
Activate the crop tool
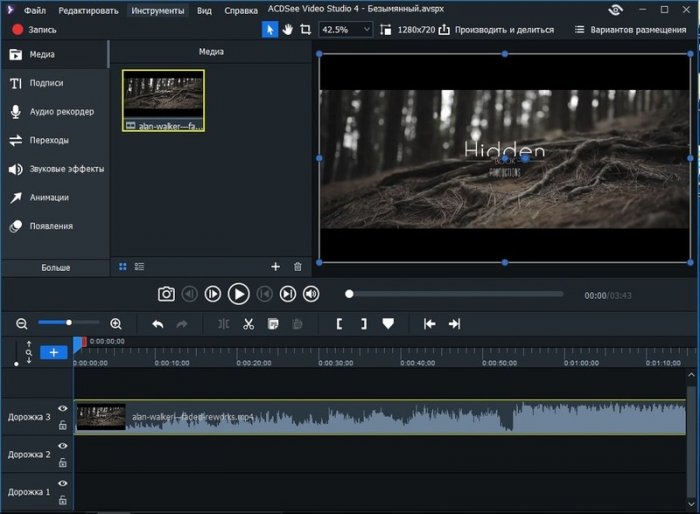(x=305, y=30)
